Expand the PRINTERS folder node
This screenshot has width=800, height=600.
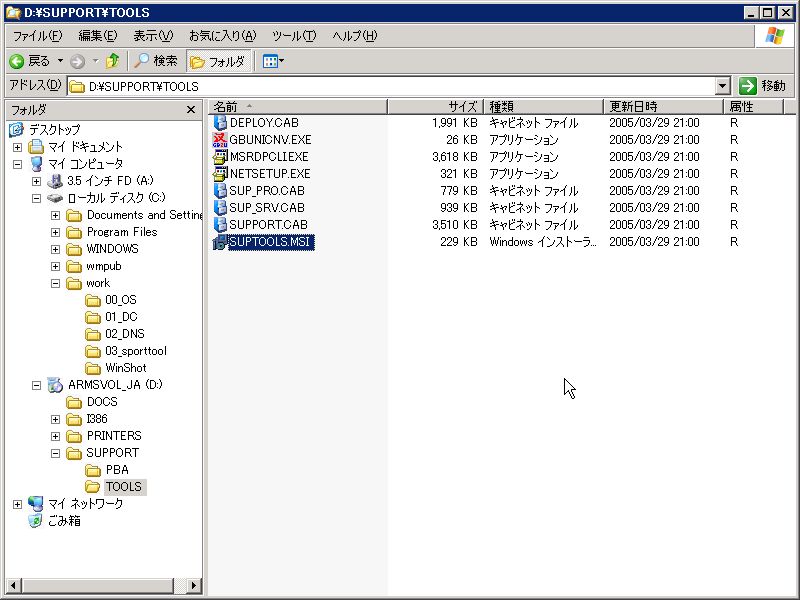click(x=55, y=436)
